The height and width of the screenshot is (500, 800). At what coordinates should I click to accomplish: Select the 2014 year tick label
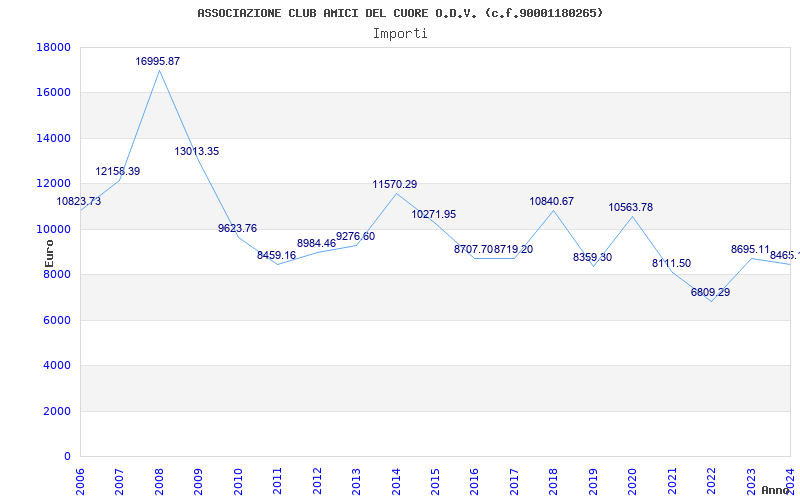[x=396, y=479]
